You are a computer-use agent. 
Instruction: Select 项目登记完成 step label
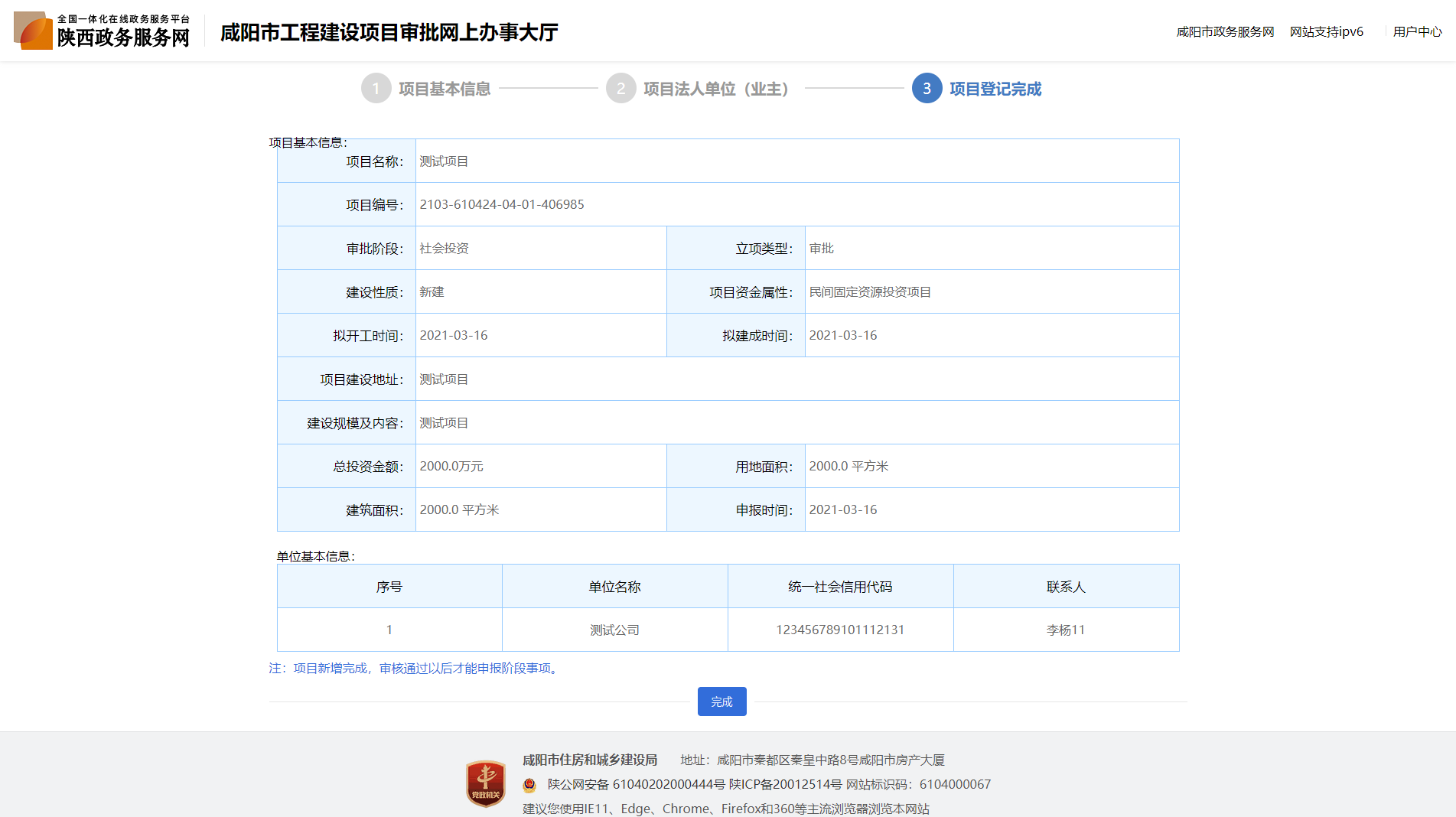[x=995, y=90]
